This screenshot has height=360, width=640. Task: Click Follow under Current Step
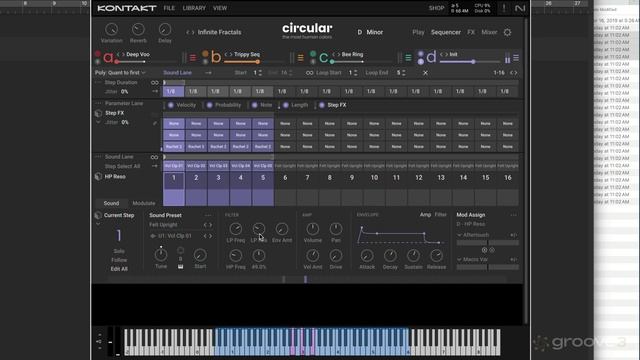[x=119, y=260]
